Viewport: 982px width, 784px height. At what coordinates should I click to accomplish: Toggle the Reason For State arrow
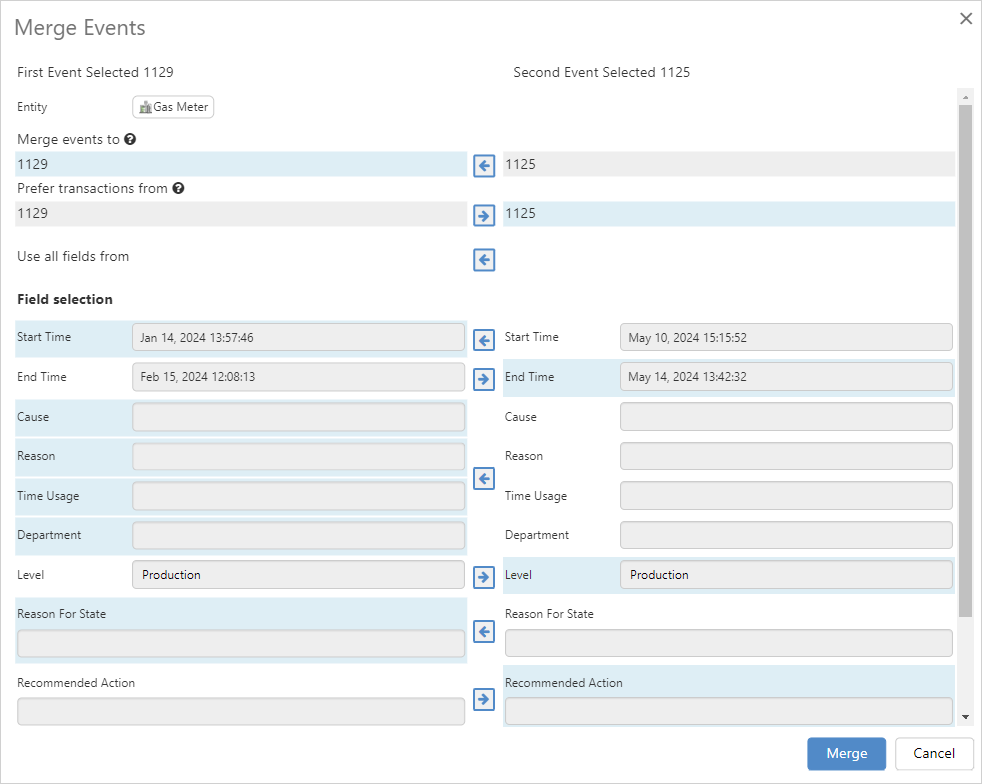[484, 632]
